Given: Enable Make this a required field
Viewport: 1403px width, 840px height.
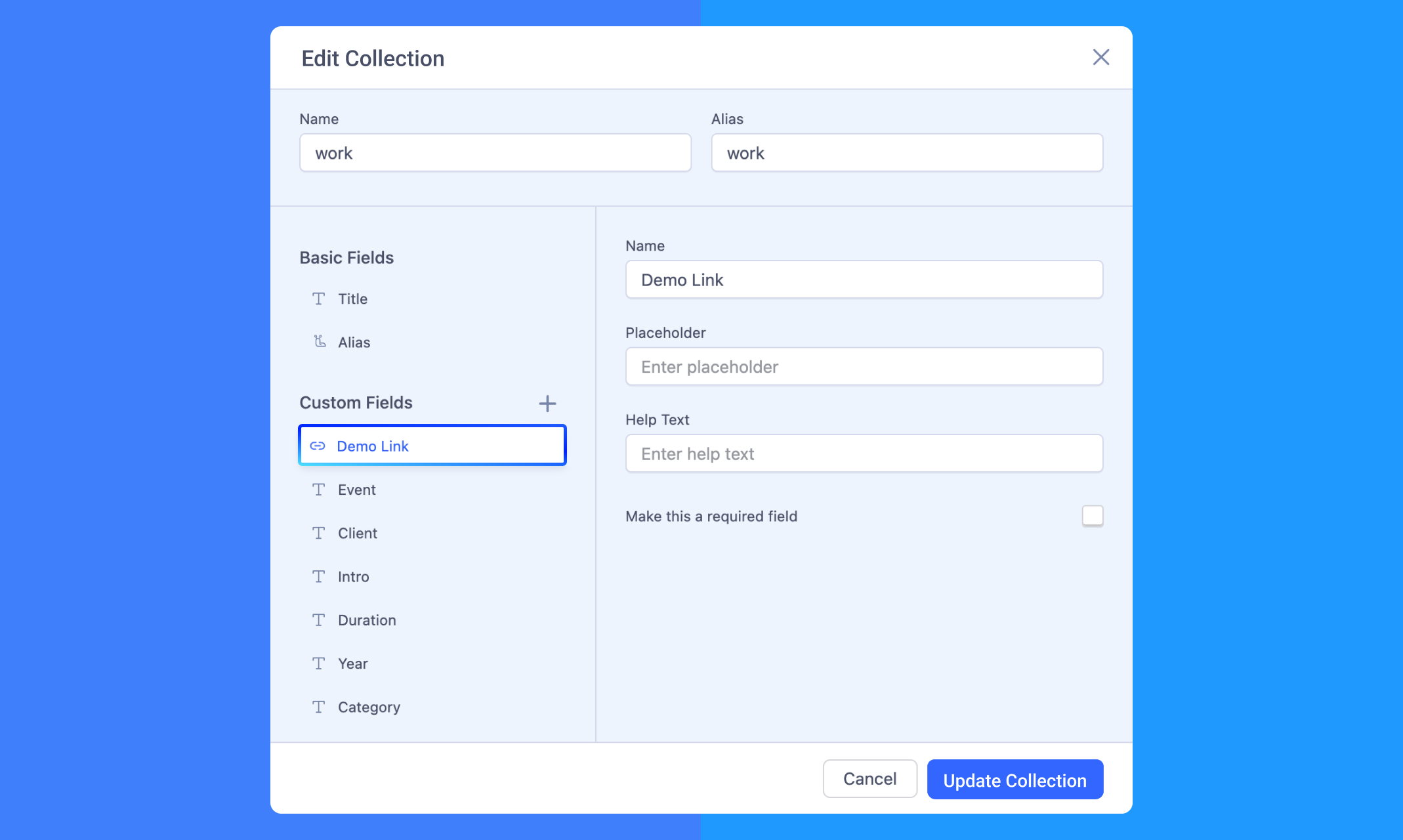Looking at the screenshot, I should coord(1092,516).
